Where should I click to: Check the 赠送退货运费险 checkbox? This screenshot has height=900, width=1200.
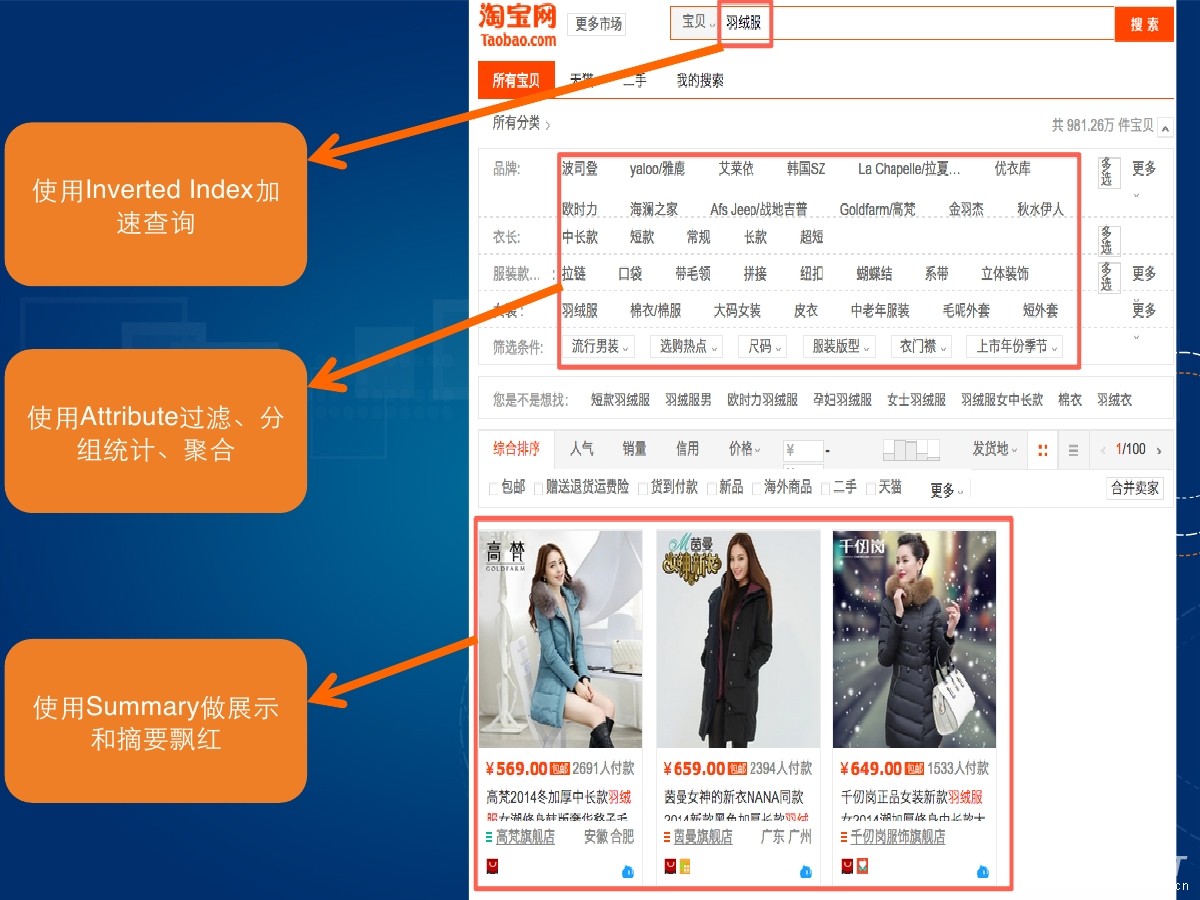point(538,489)
